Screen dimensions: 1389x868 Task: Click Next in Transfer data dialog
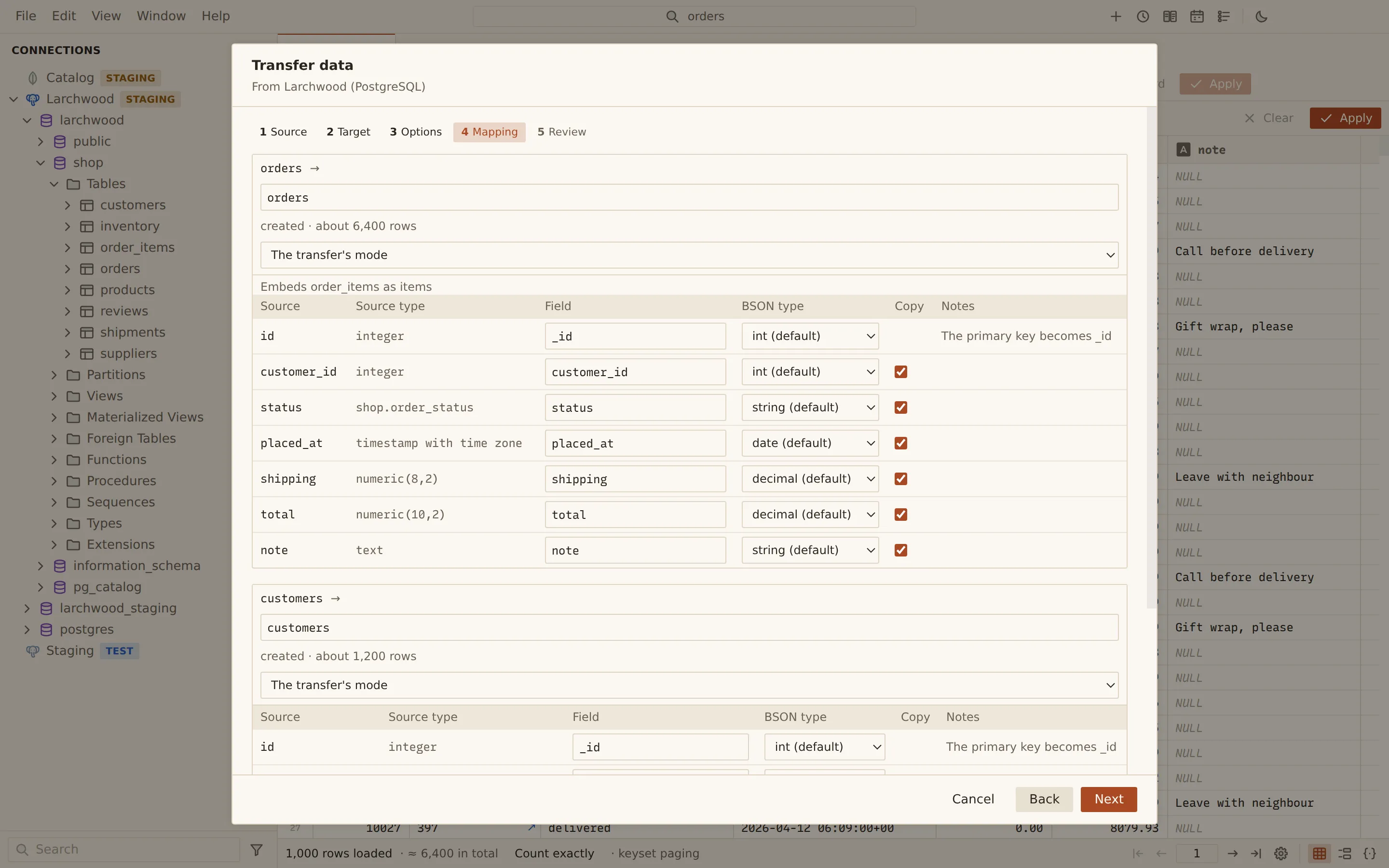click(x=1108, y=799)
